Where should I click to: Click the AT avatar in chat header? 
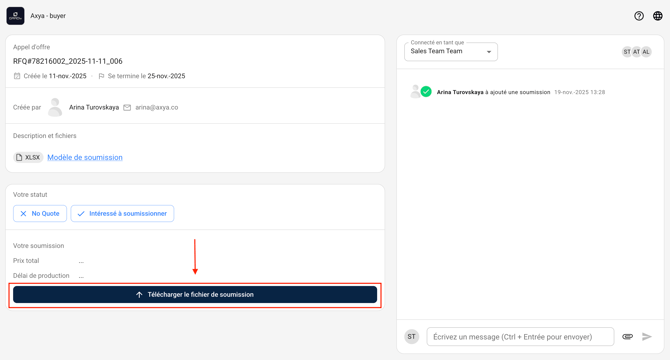pyautogui.click(x=636, y=52)
